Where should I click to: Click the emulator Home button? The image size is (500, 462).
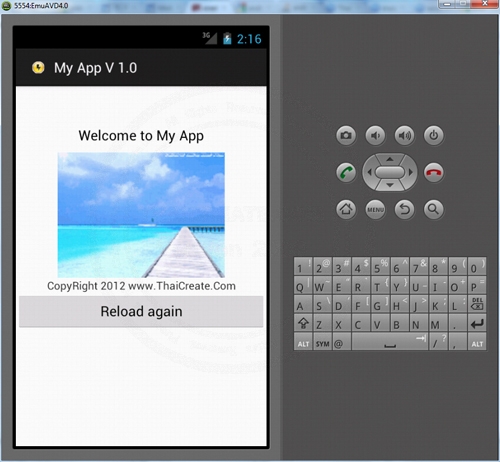click(346, 209)
